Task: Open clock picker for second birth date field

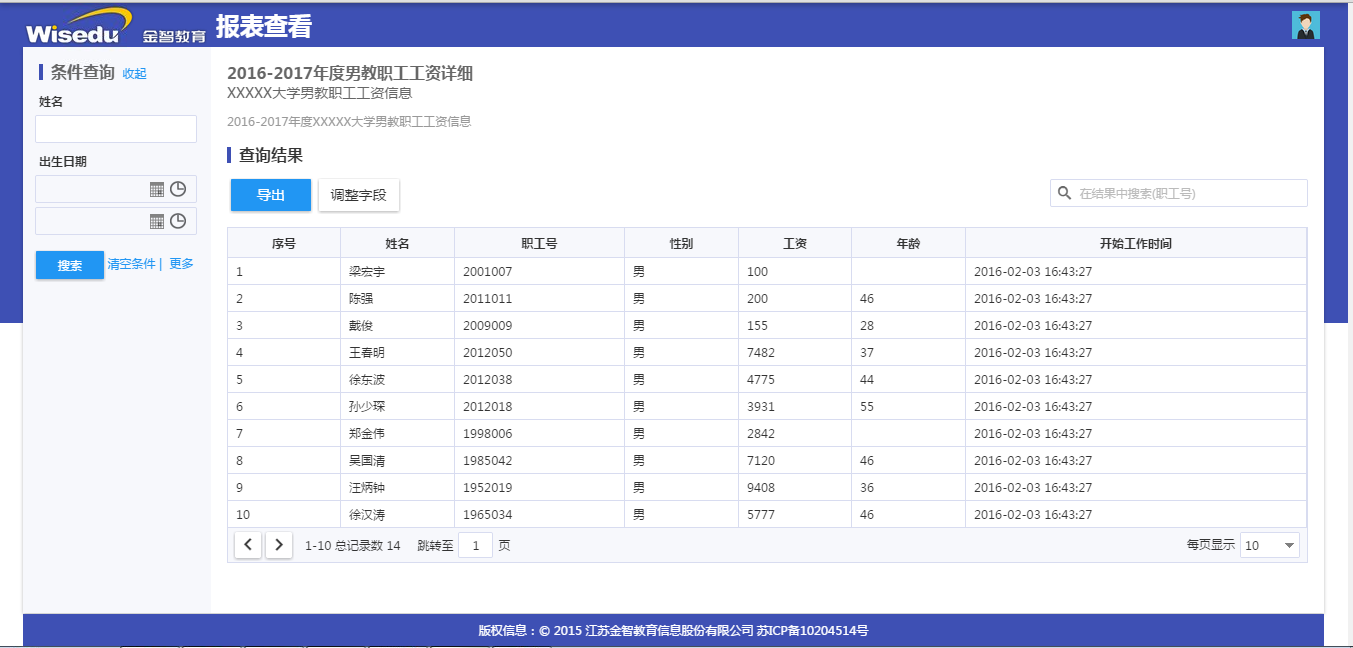Action: (x=178, y=221)
